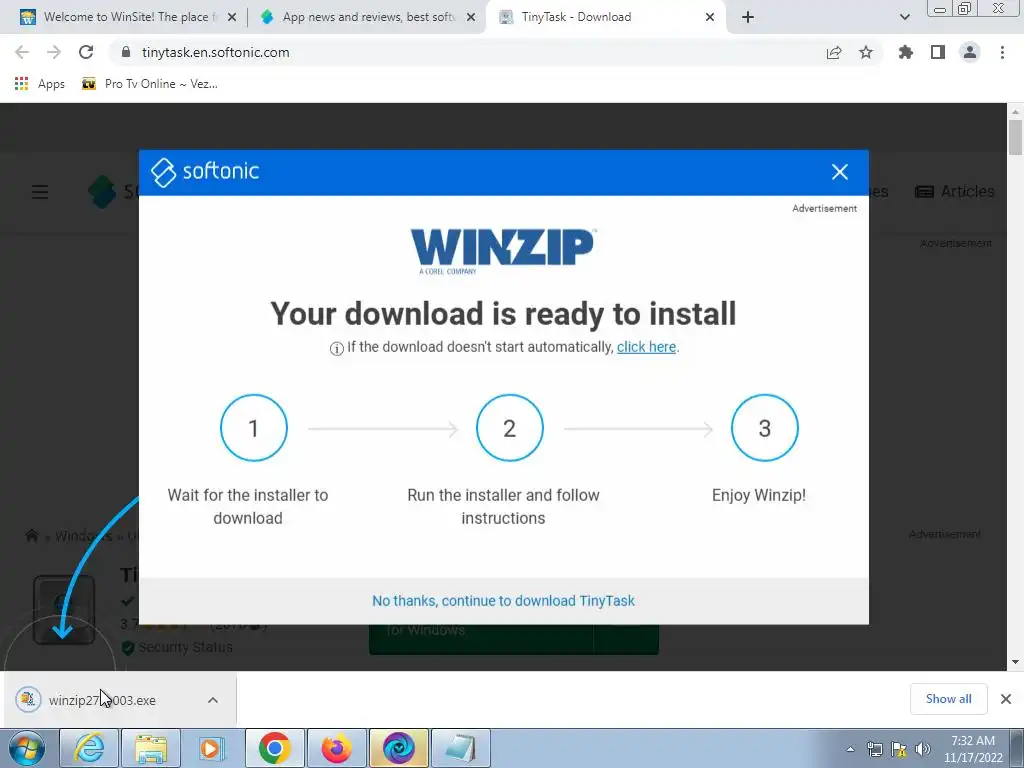Open the Windows Start menu
This screenshot has width=1024, height=768.
point(26,748)
